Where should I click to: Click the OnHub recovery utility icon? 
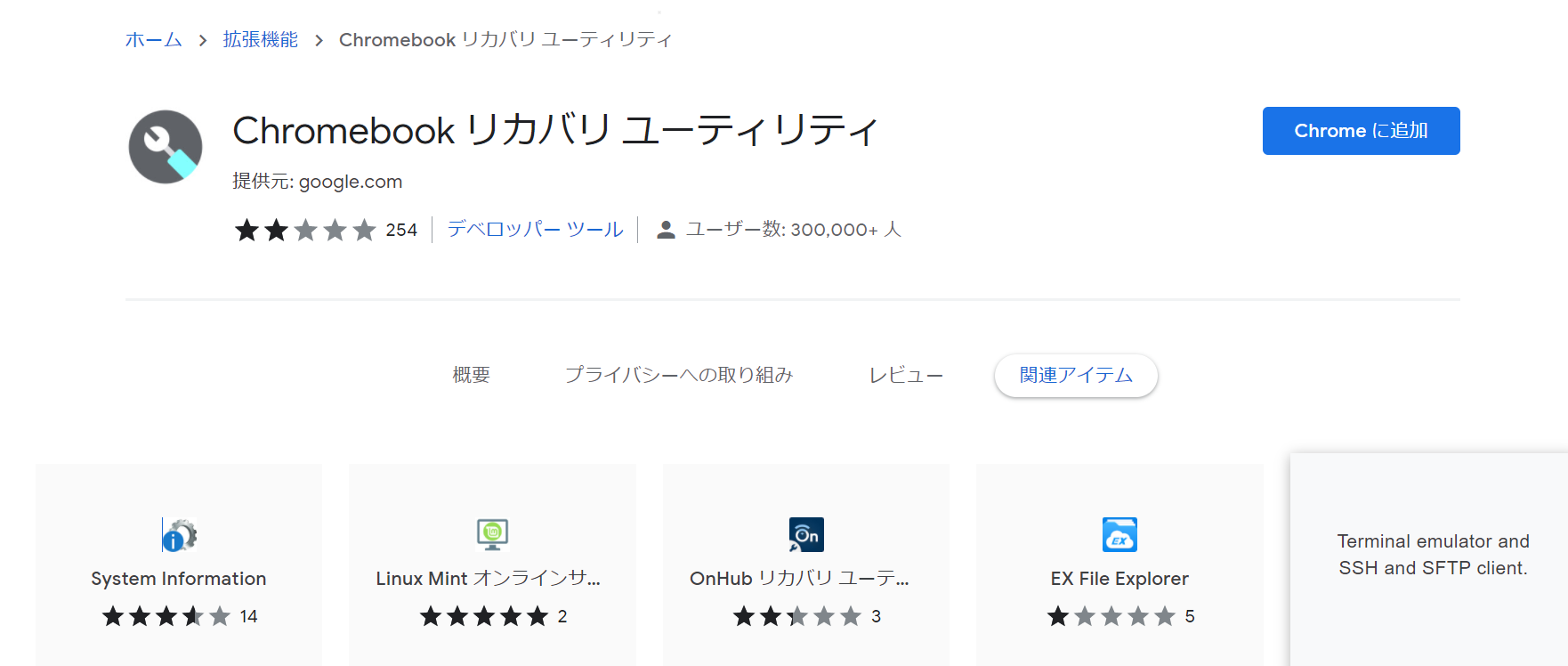pyautogui.click(x=806, y=535)
